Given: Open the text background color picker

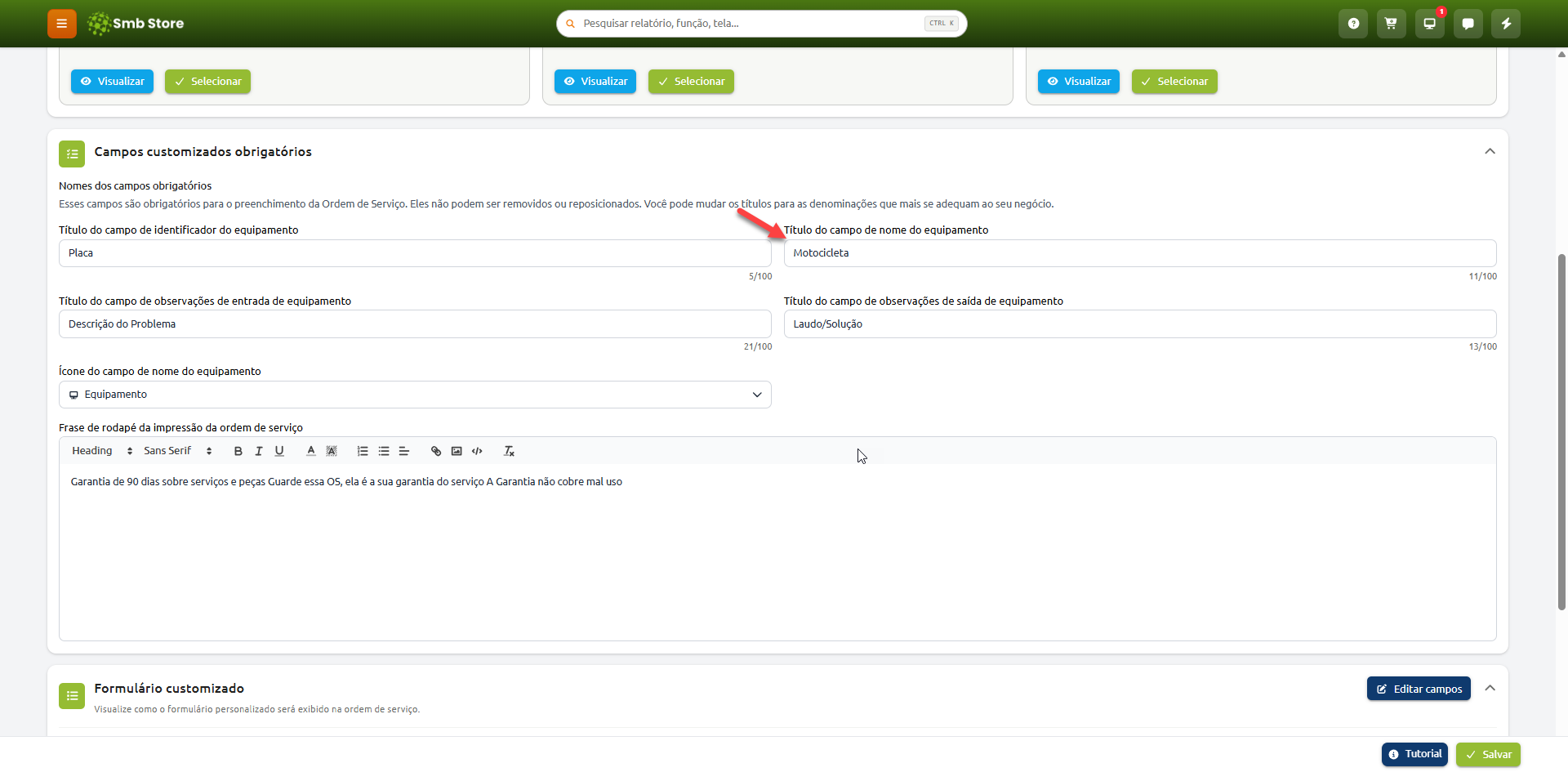Looking at the screenshot, I should click(332, 451).
